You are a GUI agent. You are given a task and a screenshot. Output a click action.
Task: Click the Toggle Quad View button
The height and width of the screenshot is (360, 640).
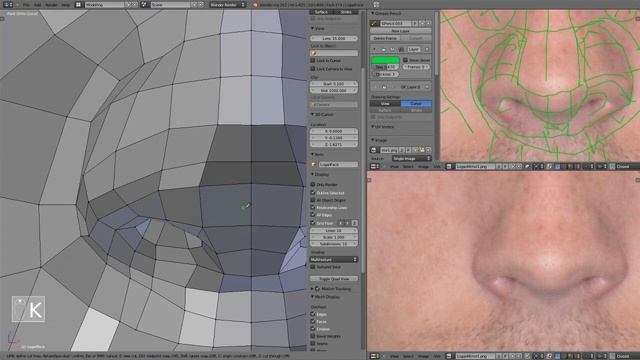pyautogui.click(x=334, y=279)
